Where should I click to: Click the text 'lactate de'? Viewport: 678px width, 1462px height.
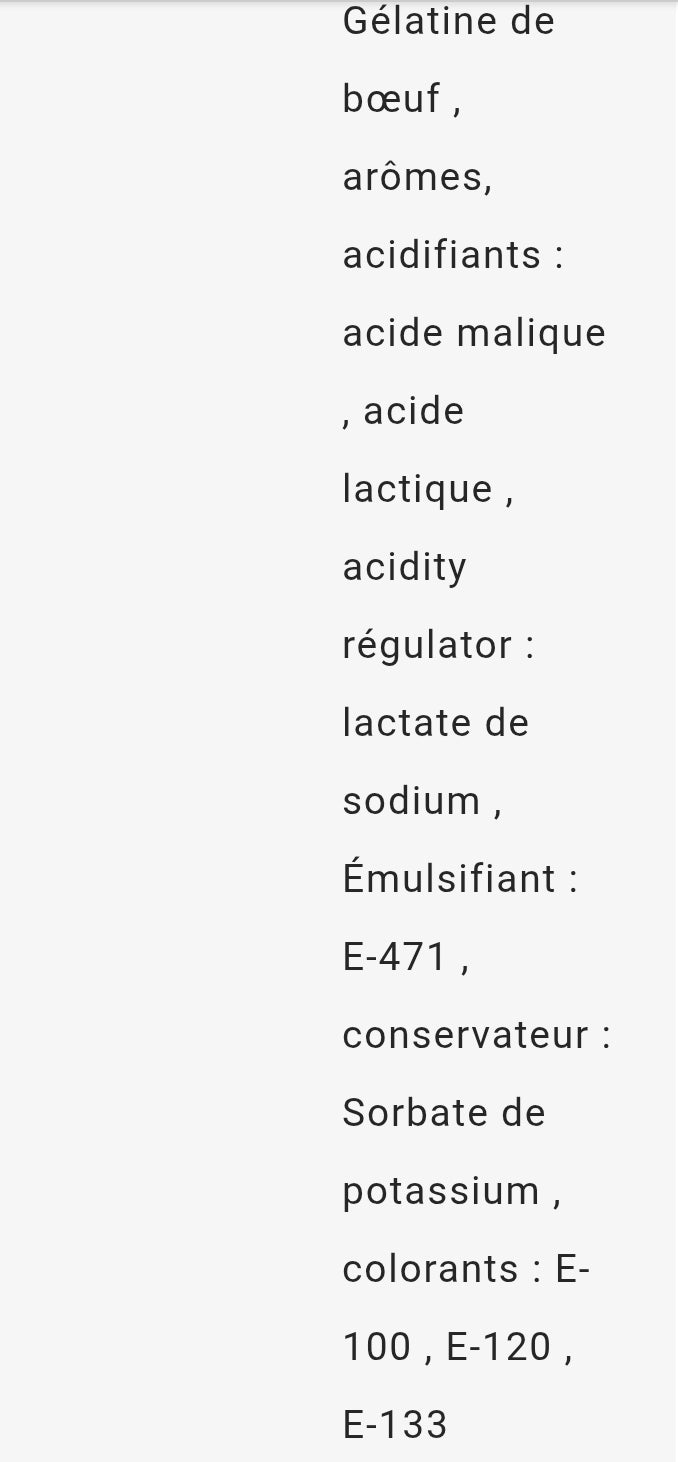pyautogui.click(x=436, y=723)
